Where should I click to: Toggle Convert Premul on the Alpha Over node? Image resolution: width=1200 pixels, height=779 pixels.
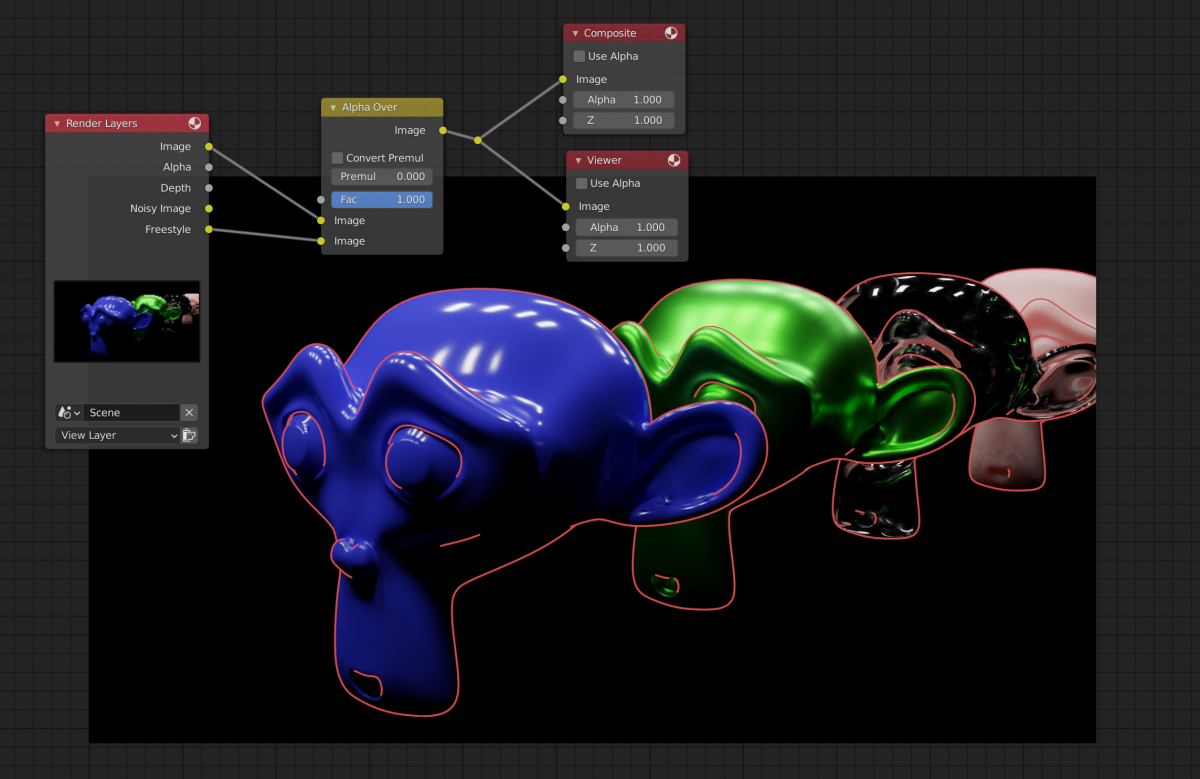337,157
